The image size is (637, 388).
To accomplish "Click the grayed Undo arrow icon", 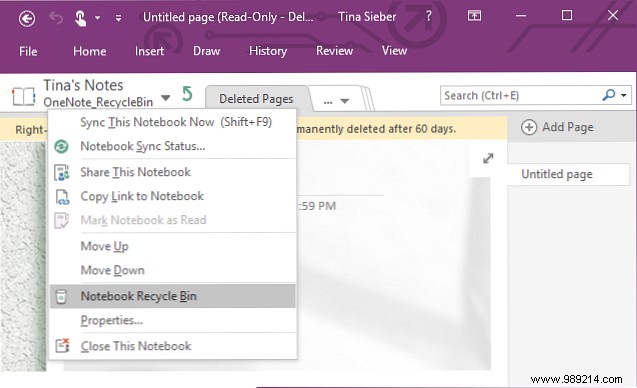I will [56, 18].
